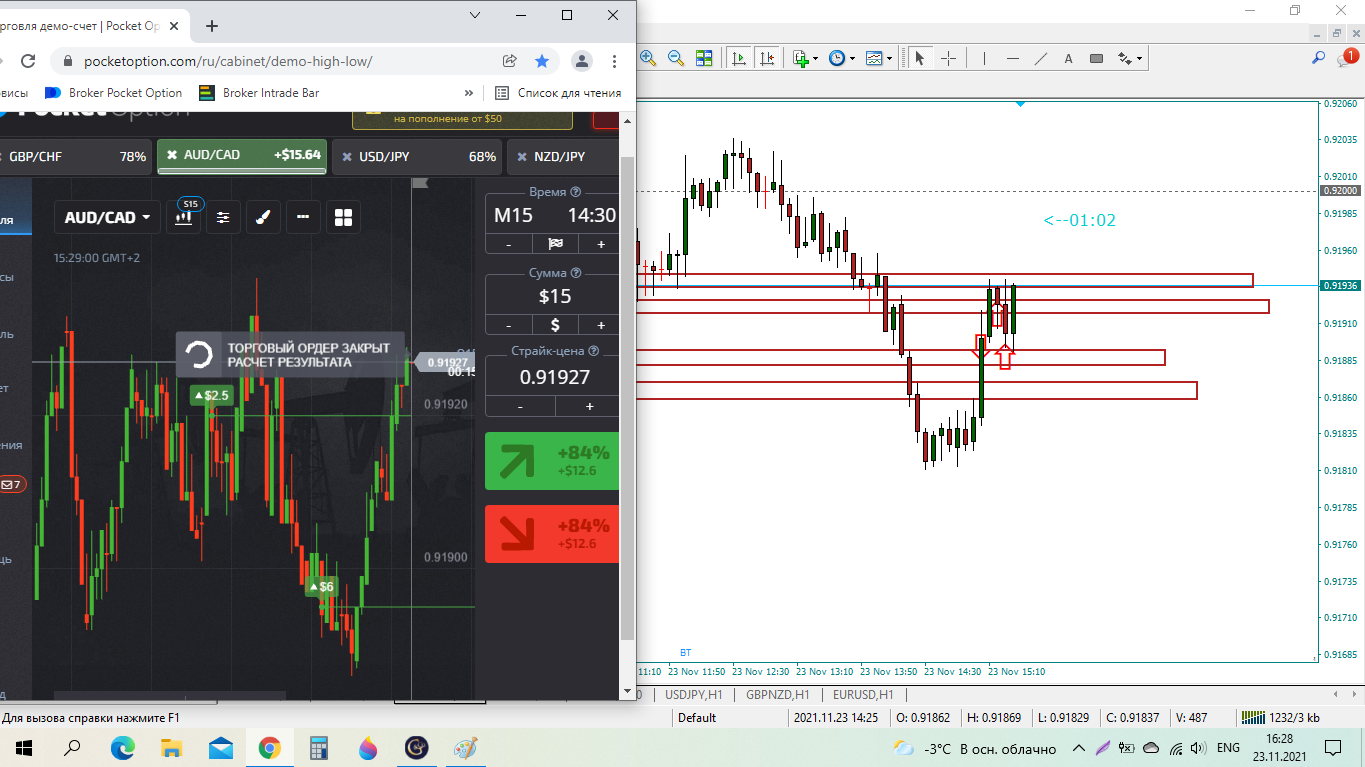Click the tile windows icon in MetaTrader
The image size is (1365, 767).
pyautogui.click(x=704, y=59)
